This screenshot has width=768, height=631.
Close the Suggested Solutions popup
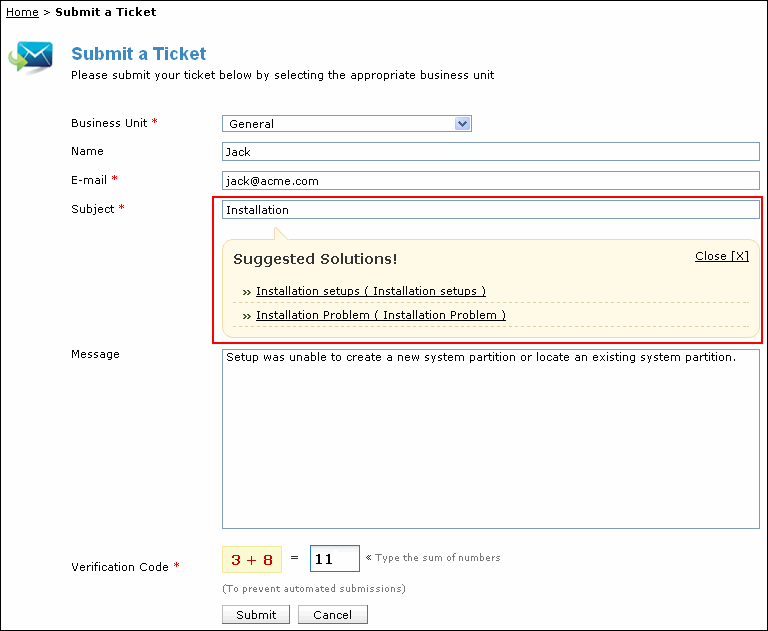tap(721, 256)
